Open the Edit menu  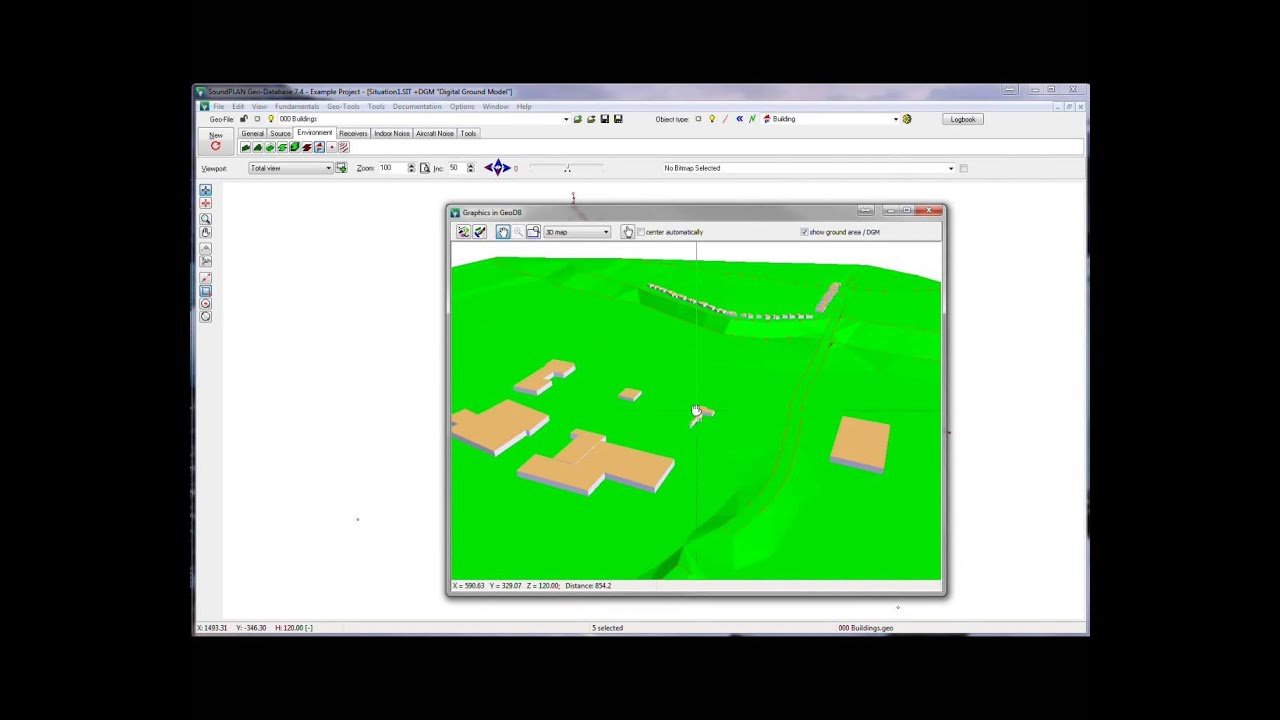coord(238,106)
